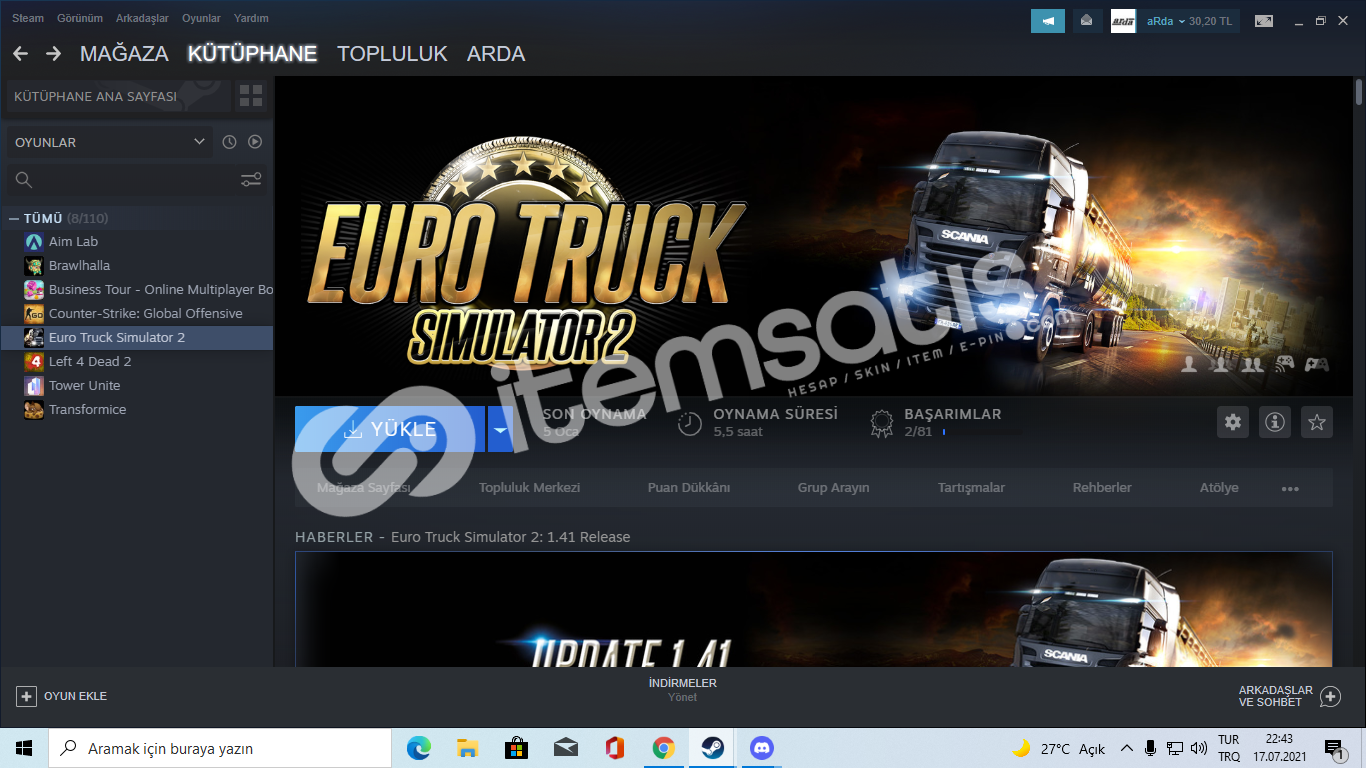Click OYUN EKLE add game button
Viewport: 1366px width, 768px height.
(62, 696)
